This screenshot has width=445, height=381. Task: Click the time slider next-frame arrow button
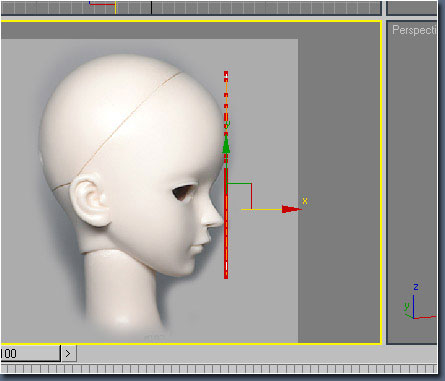pos(68,353)
